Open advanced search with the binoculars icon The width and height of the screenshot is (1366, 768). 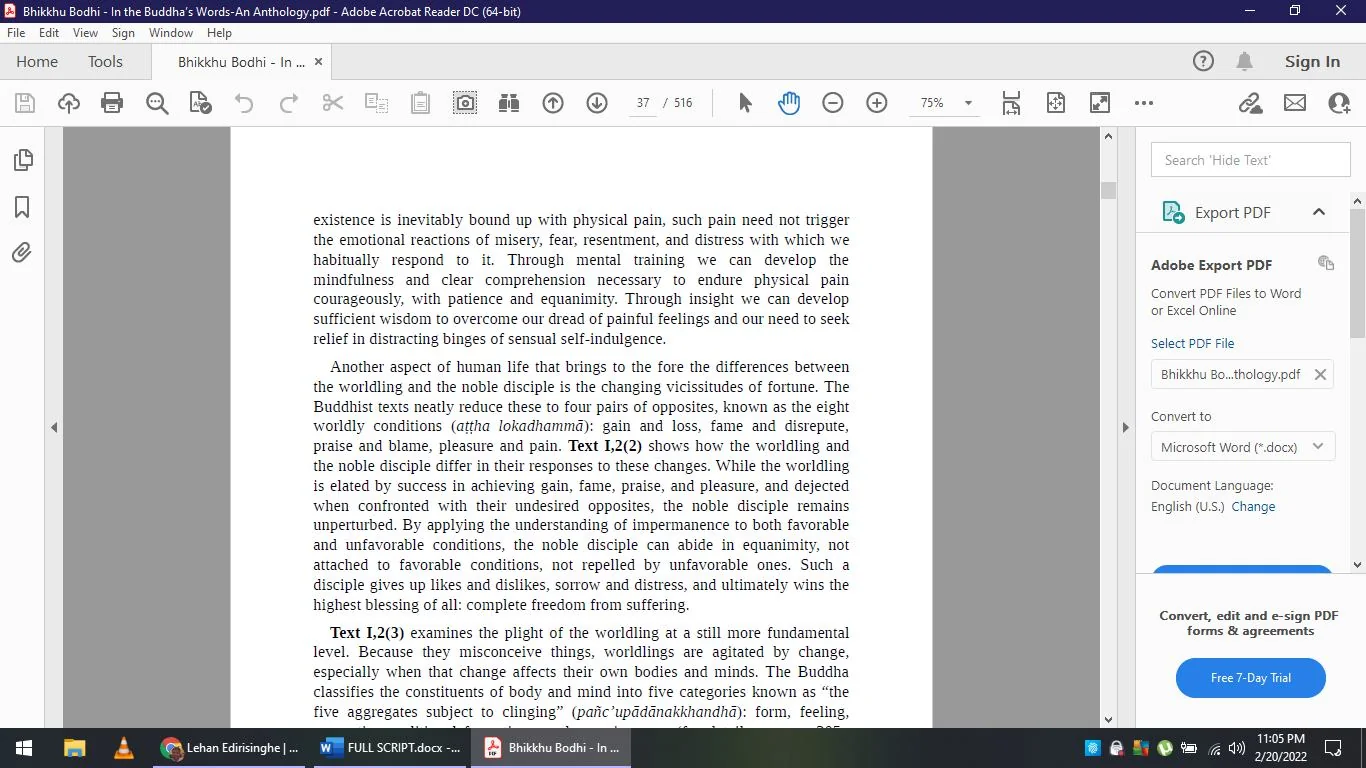509,103
